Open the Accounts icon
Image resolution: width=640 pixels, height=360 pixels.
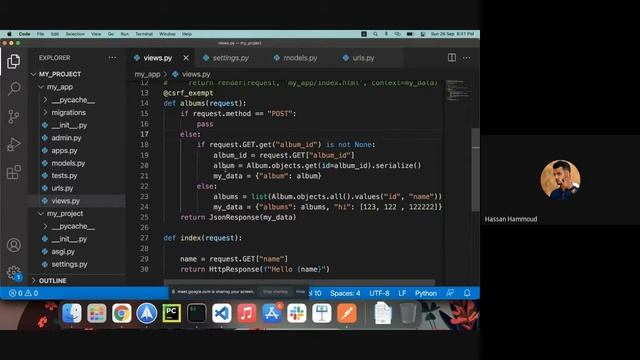tap(14, 245)
